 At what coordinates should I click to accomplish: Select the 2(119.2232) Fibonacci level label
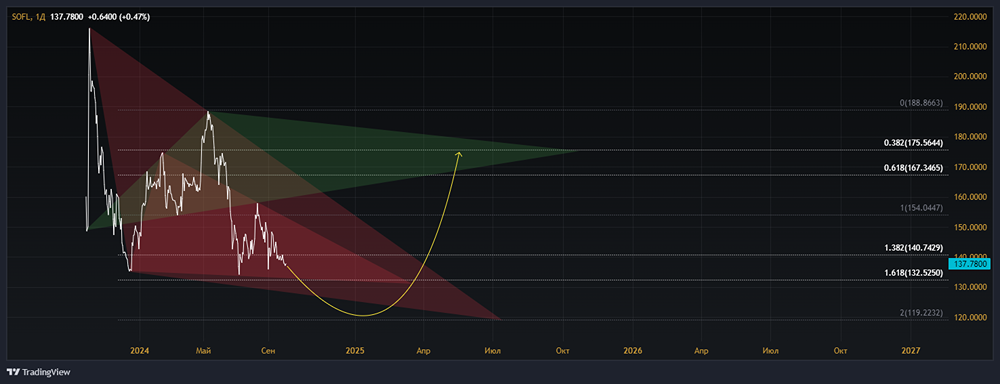click(x=922, y=313)
